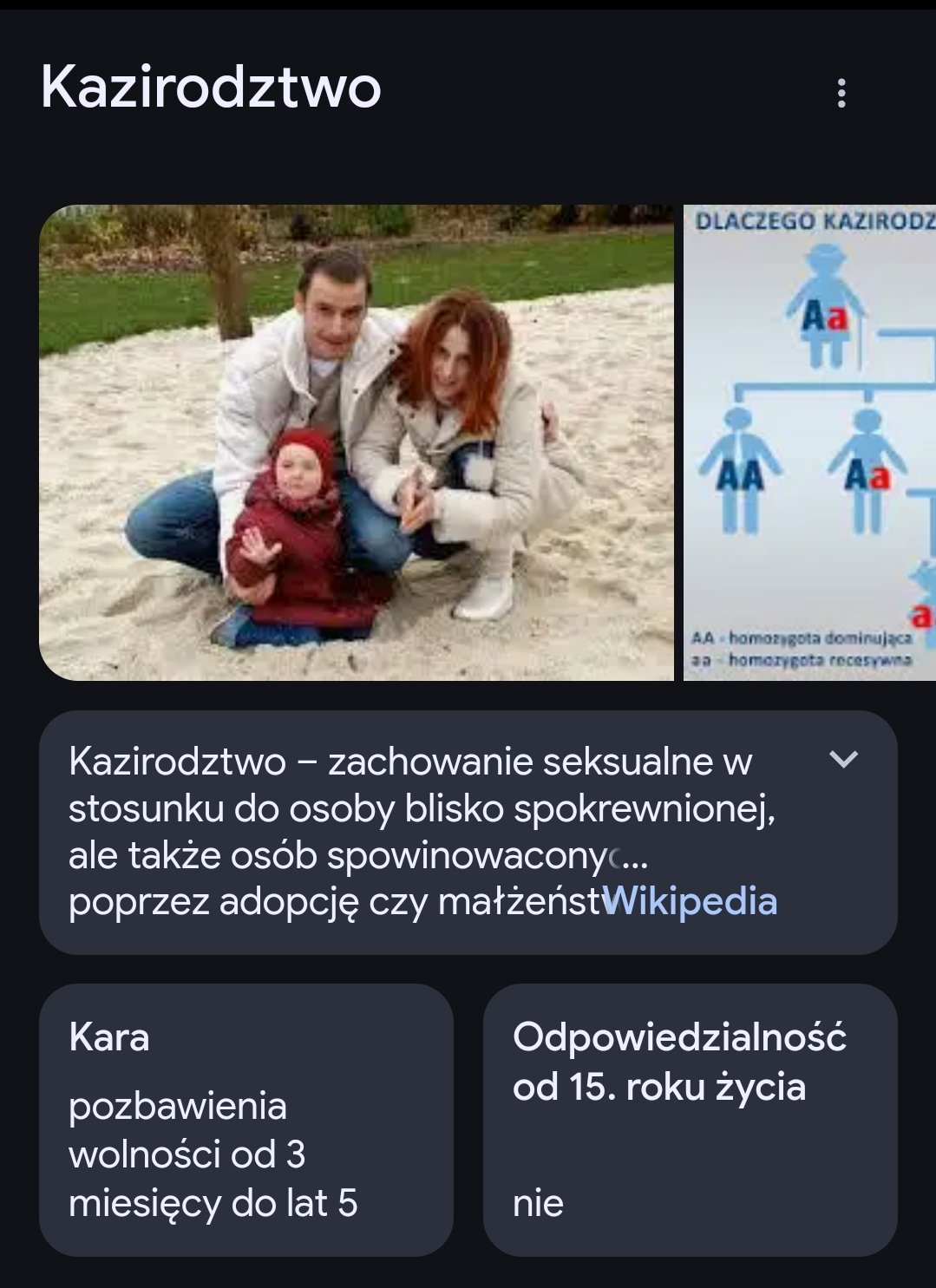Tap the 'homozygota recesywna' legend line

click(x=802, y=660)
